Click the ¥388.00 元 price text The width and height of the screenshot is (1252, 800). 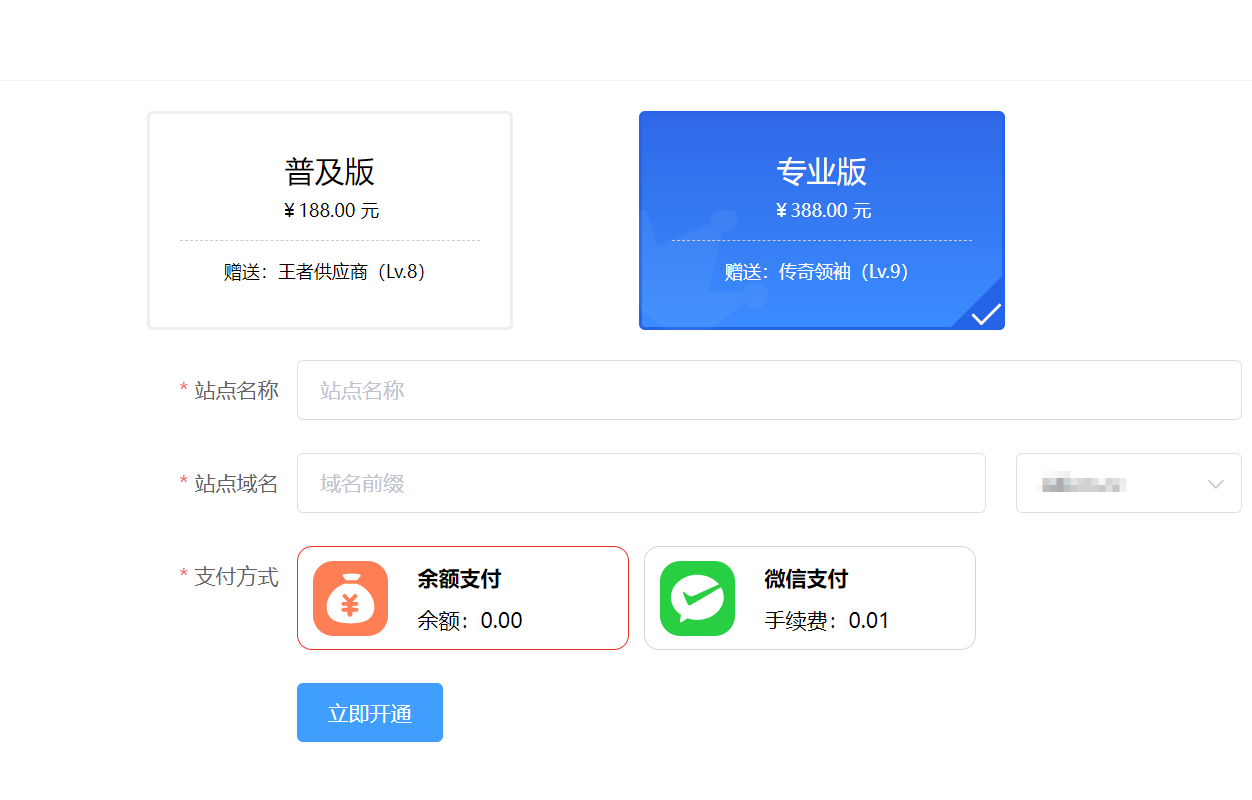pos(823,211)
